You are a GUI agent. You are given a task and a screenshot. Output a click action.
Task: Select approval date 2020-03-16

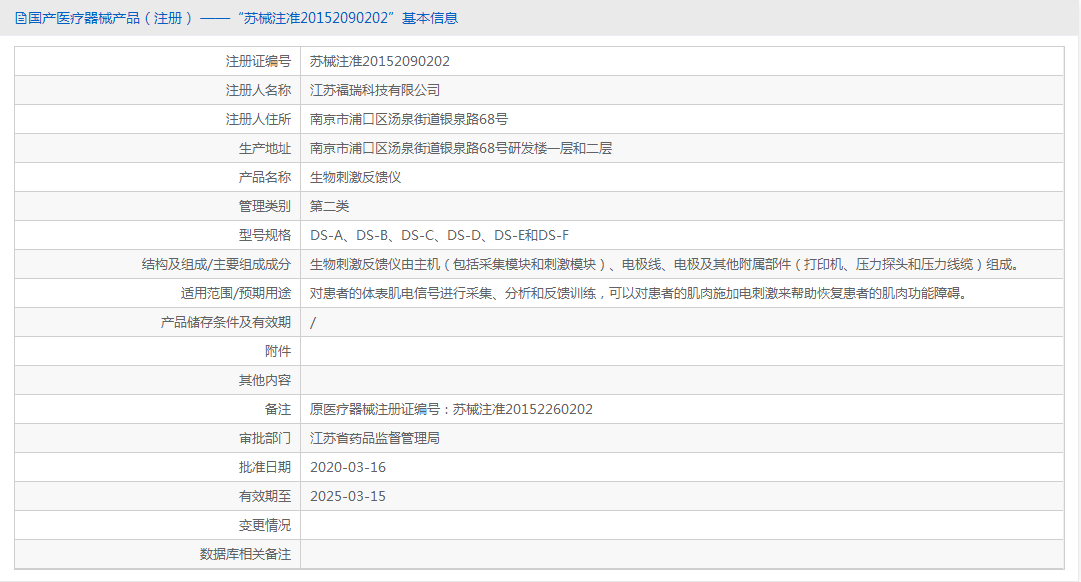(x=348, y=467)
